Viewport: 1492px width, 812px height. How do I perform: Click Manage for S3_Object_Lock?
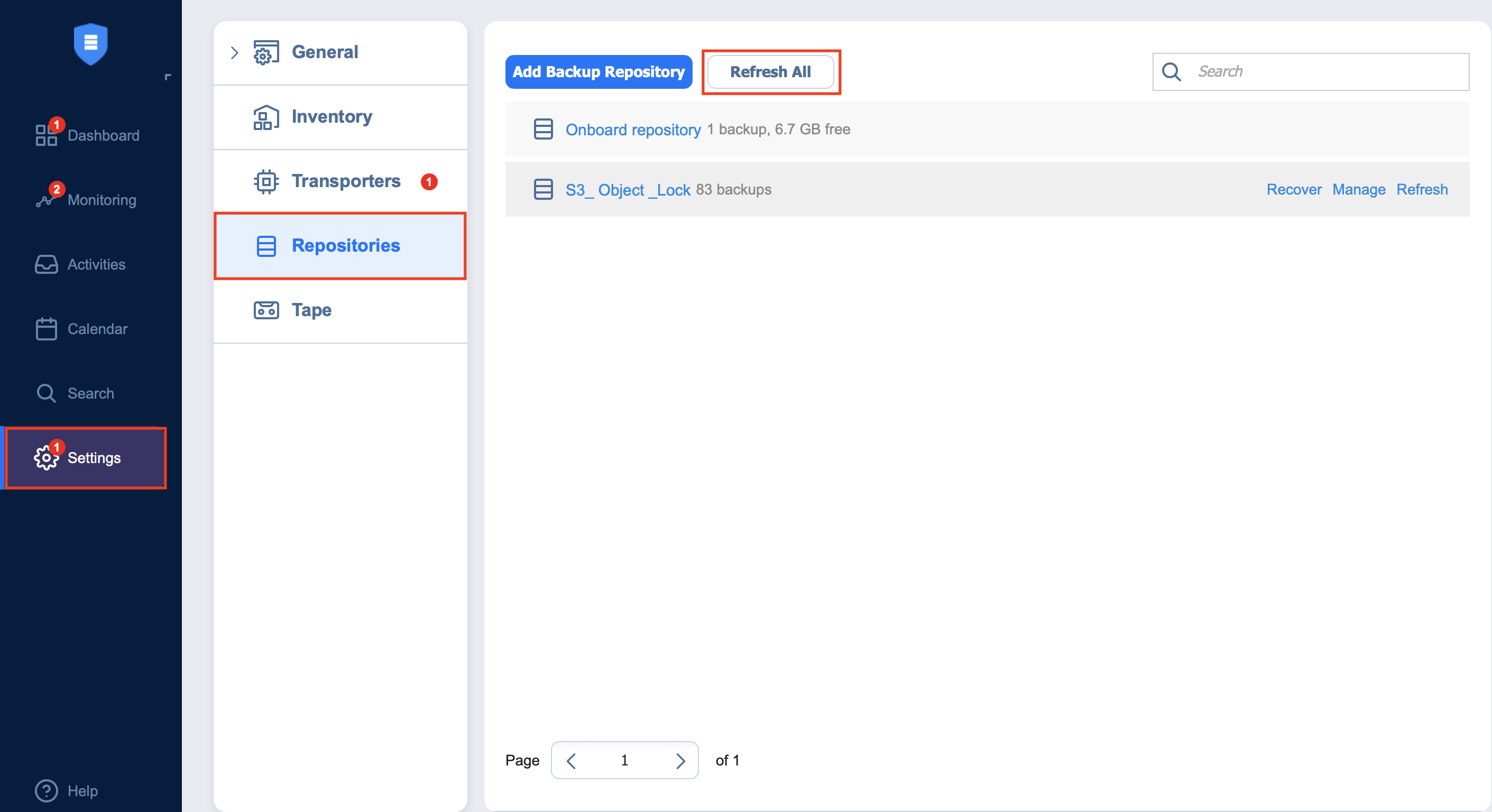pyautogui.click(x=1359, y=189)
